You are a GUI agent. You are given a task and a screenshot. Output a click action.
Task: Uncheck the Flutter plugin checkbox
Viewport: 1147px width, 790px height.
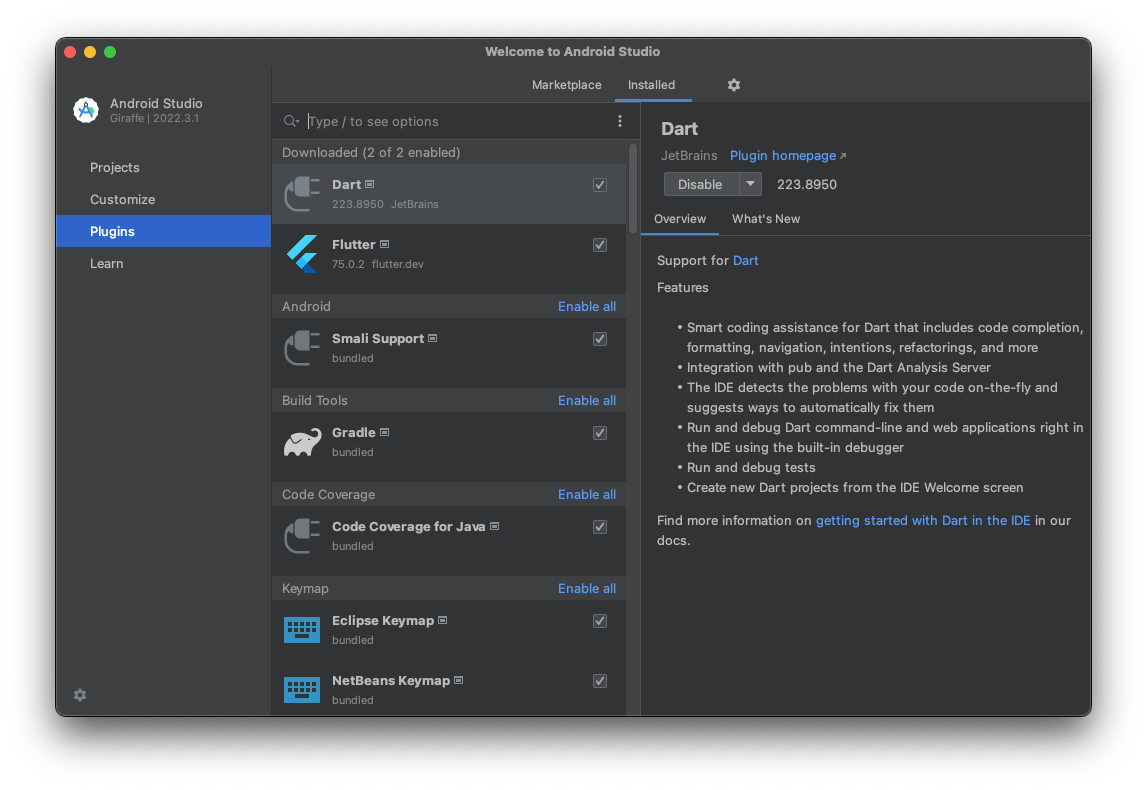[600, 245]
